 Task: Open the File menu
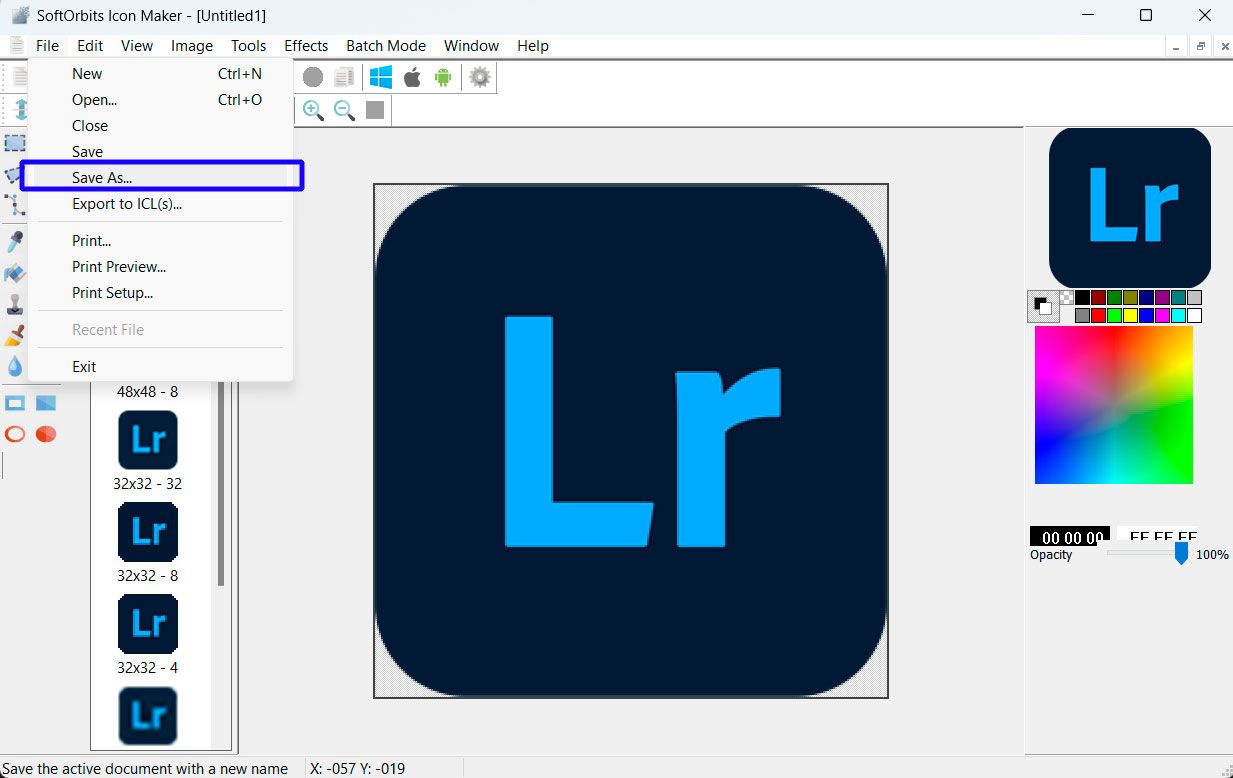pyautogui.click(x=47, y=45)
